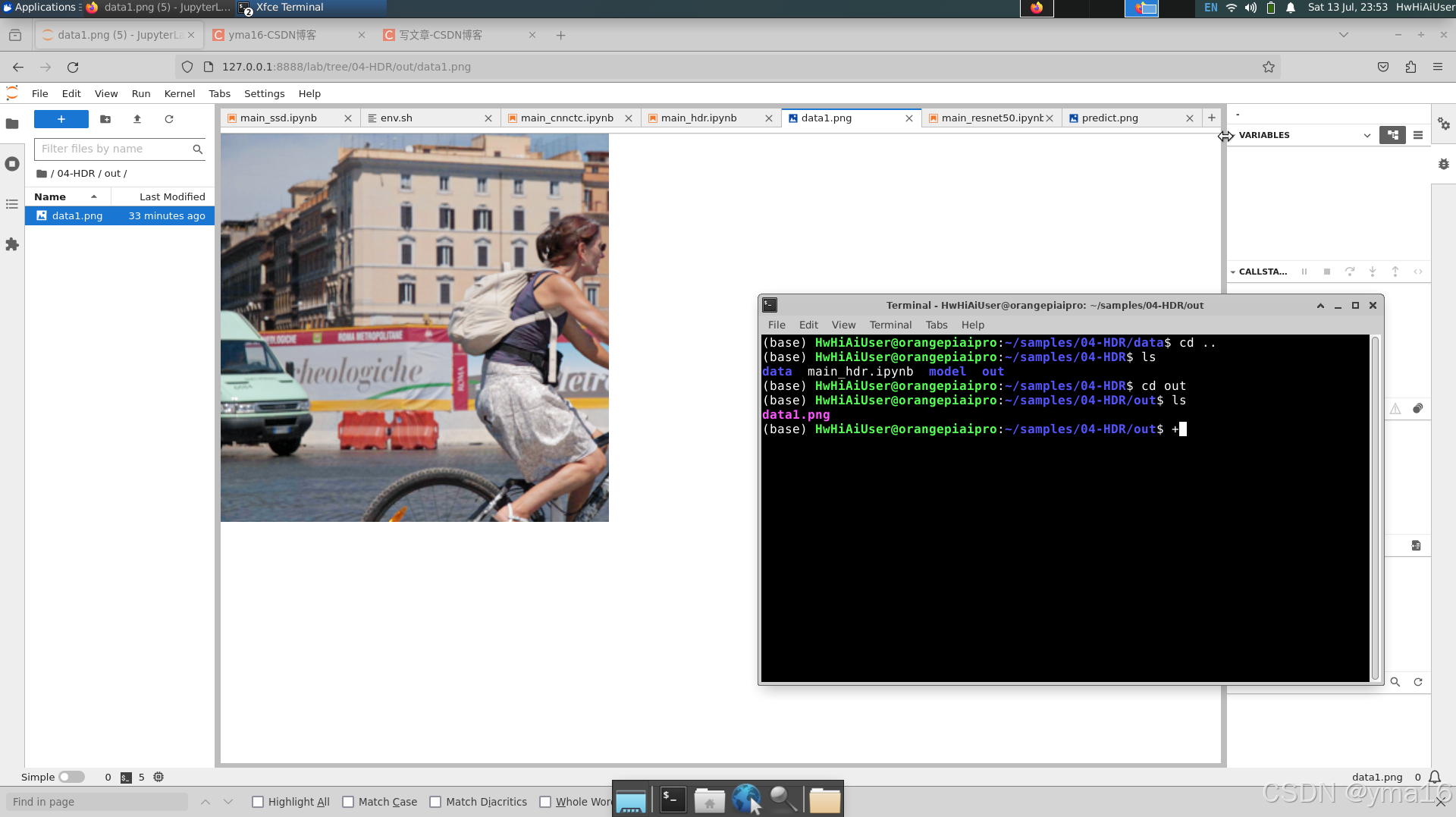Image resolution: width=1456 pixels, height=817 pixels.
Task: Toggle Simple mode switch
Action: (72, 778)
